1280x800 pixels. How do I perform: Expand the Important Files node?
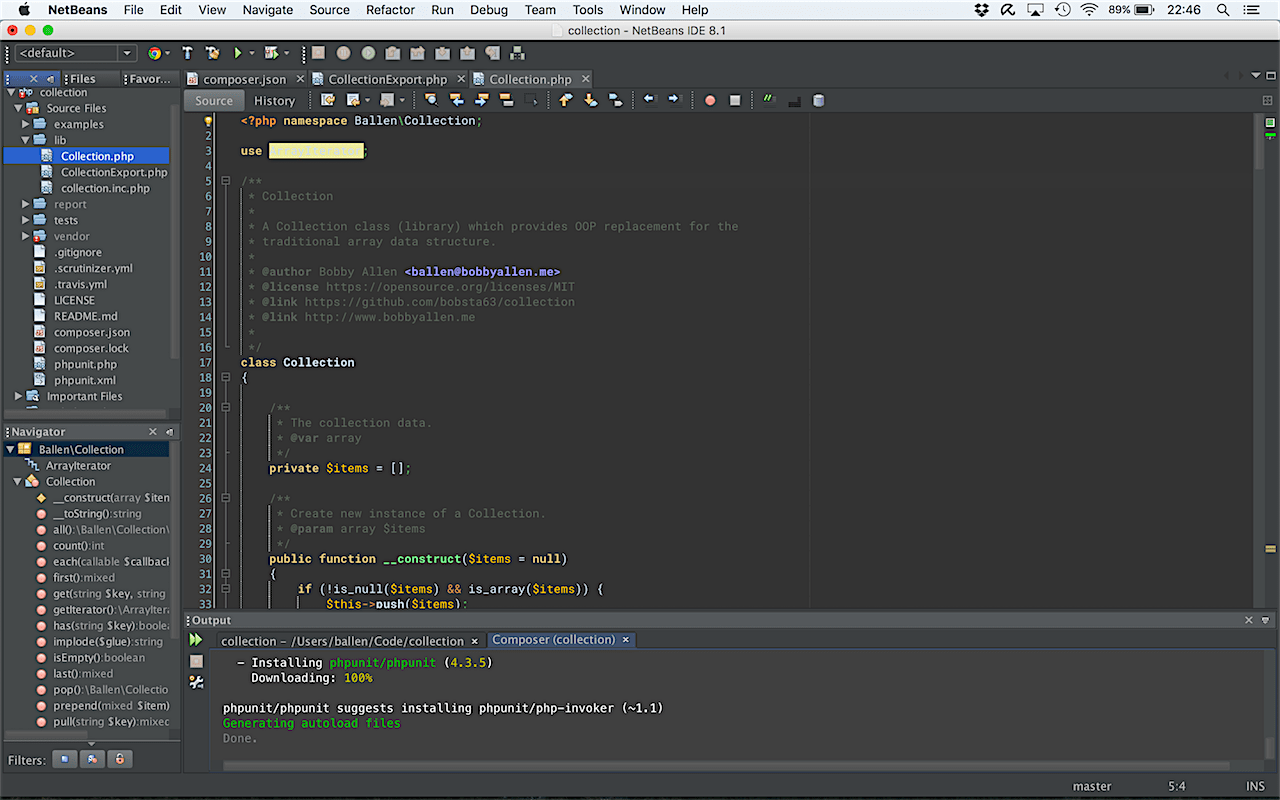(x=18, y=396)
